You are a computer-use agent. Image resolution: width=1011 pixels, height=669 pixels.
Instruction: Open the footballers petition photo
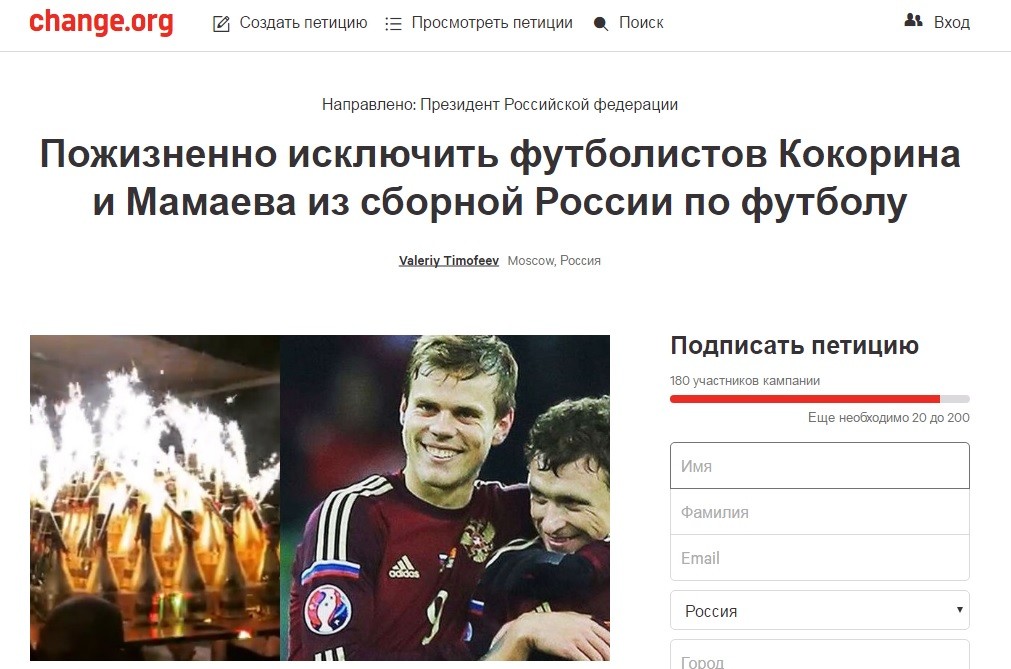[445, 498]
